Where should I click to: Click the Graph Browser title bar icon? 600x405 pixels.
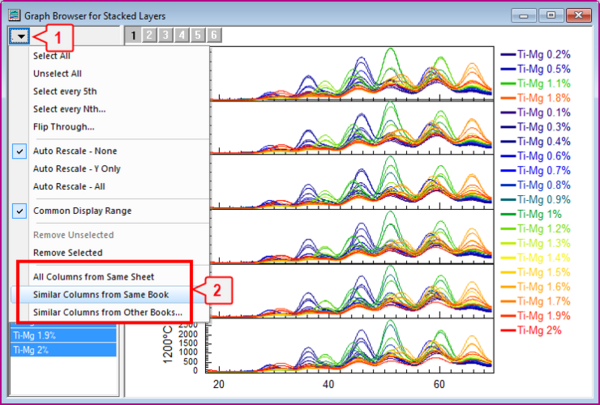point(15,16)
